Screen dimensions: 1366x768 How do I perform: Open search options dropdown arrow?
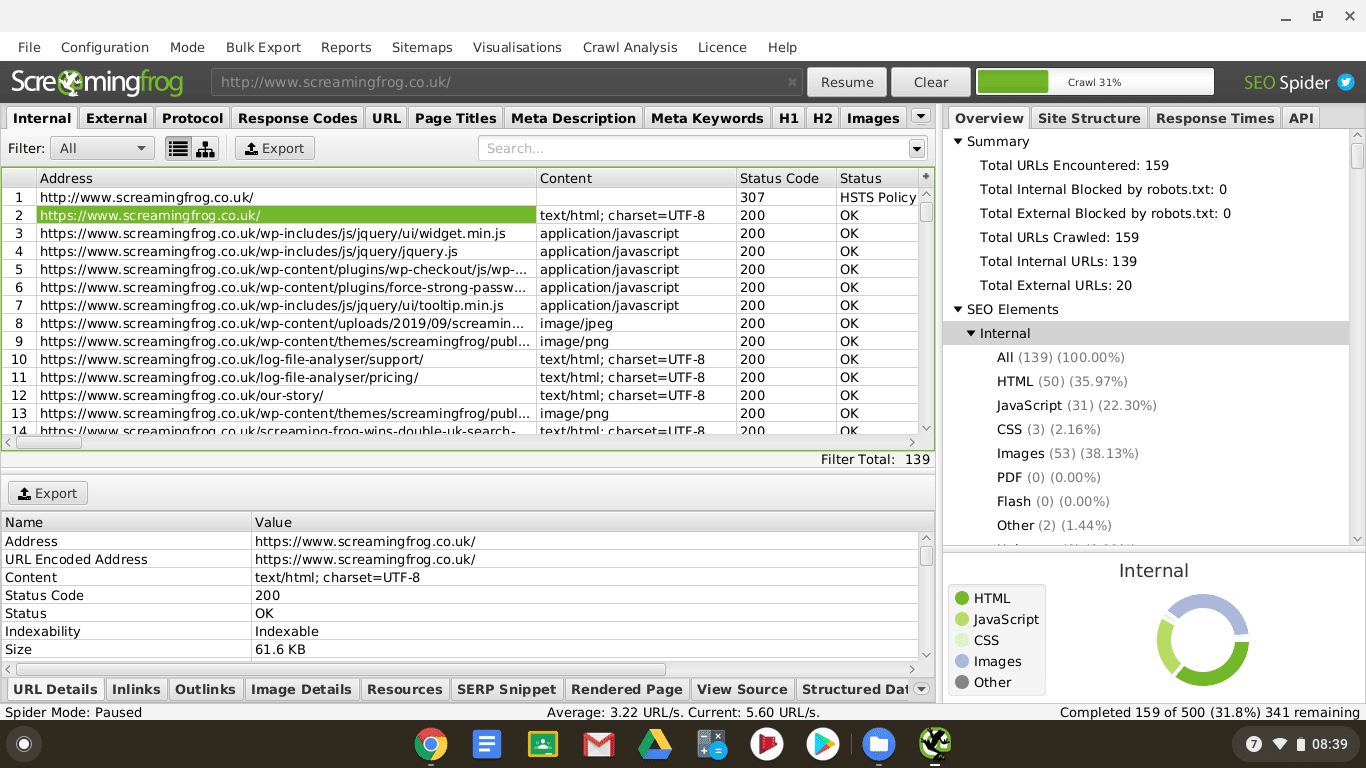(x=916, y=148)
